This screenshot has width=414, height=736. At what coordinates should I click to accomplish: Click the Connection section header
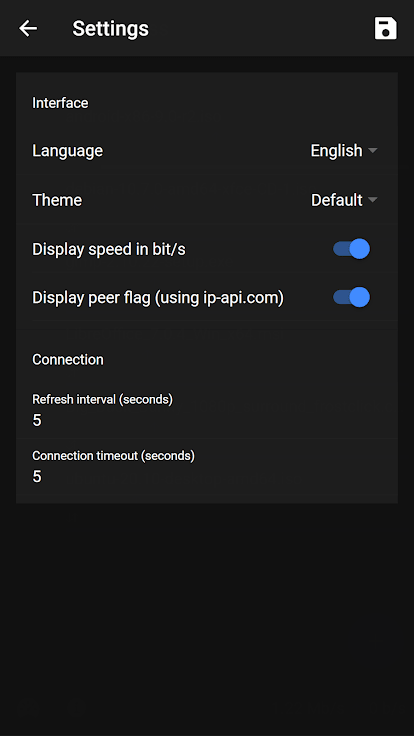68,360
